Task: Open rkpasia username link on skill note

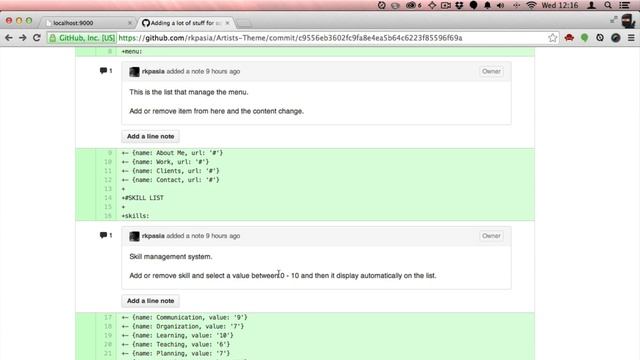Action: tap(153, 236)
